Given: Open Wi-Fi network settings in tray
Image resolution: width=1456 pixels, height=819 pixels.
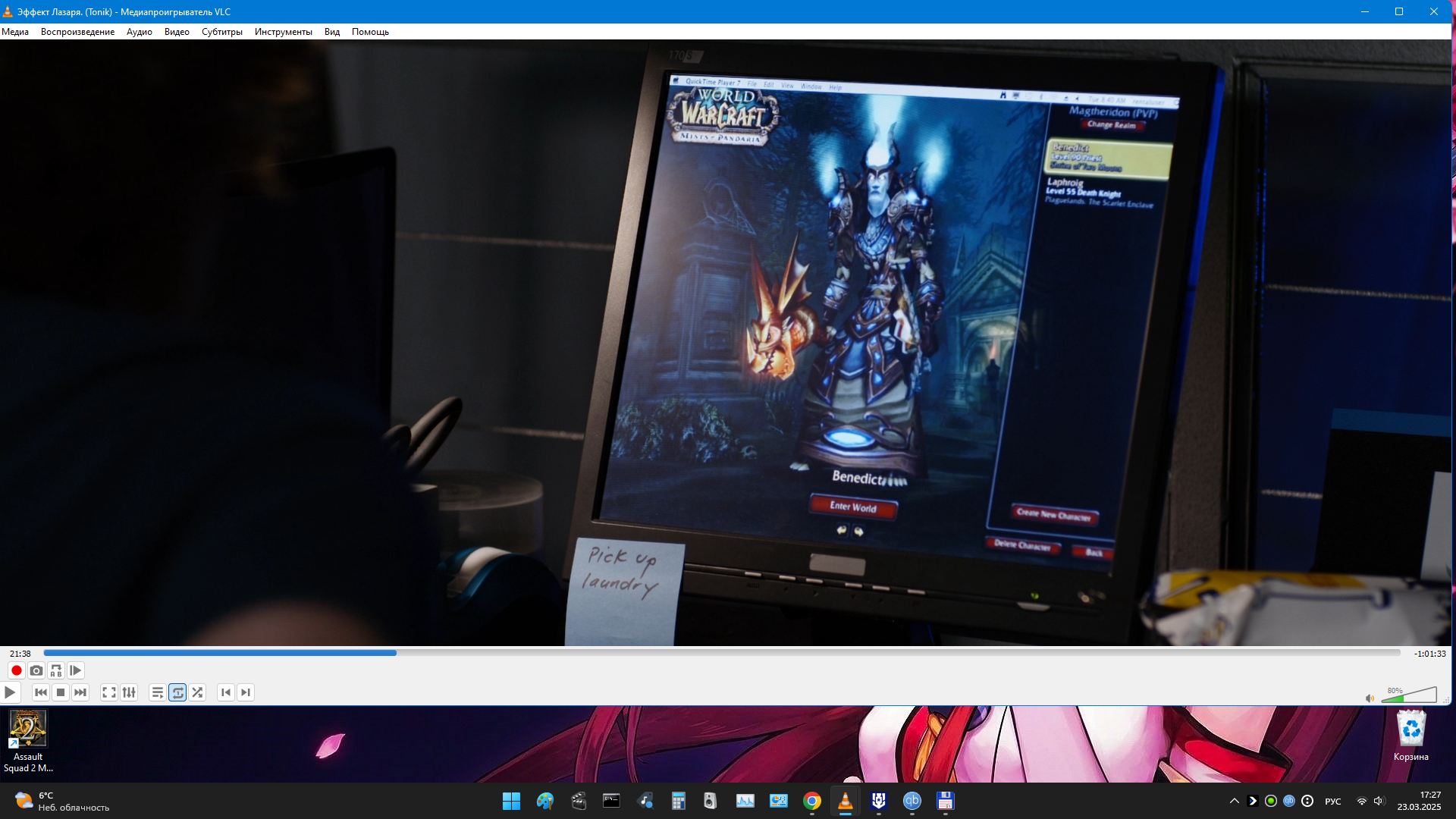Looking at the screenshot, I should click(1361, 801).
